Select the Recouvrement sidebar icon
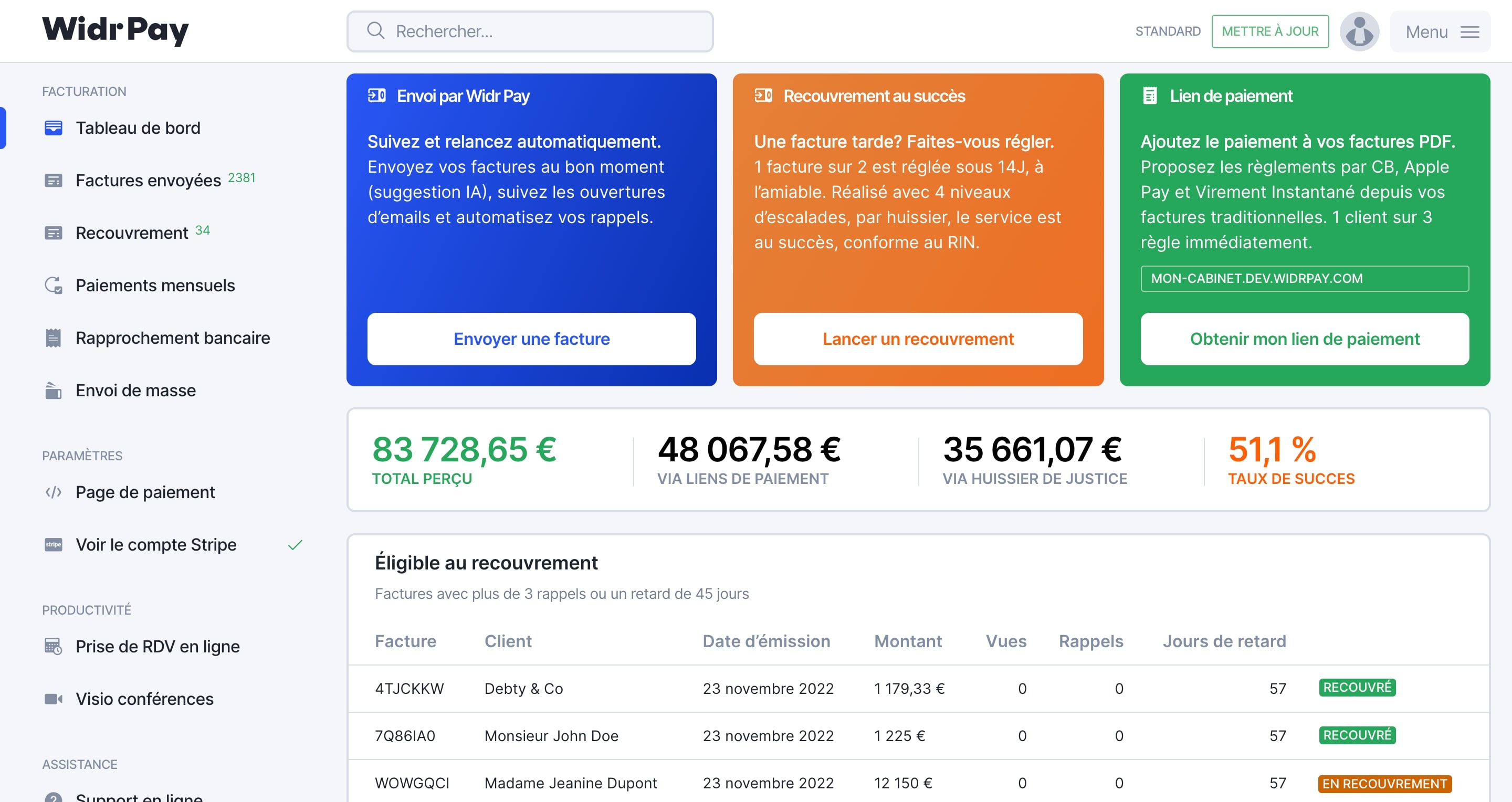 (54, 233)
